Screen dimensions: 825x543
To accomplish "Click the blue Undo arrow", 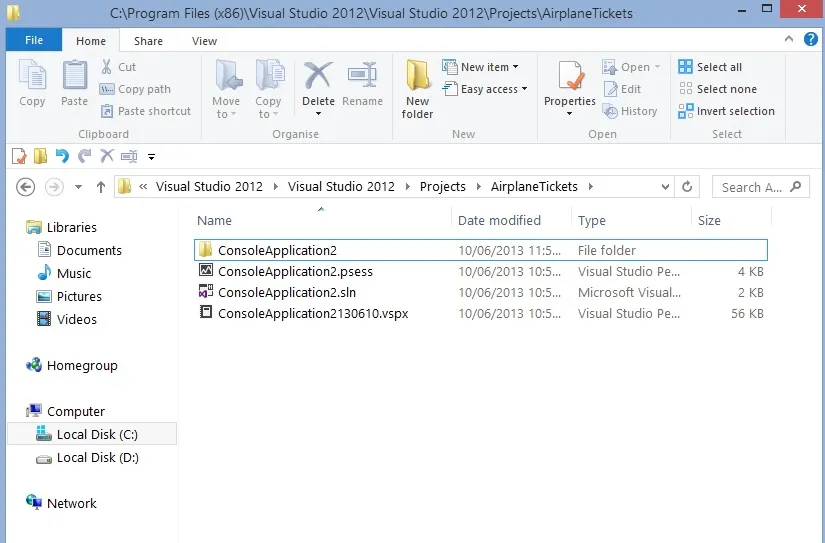I will point(62,156).
